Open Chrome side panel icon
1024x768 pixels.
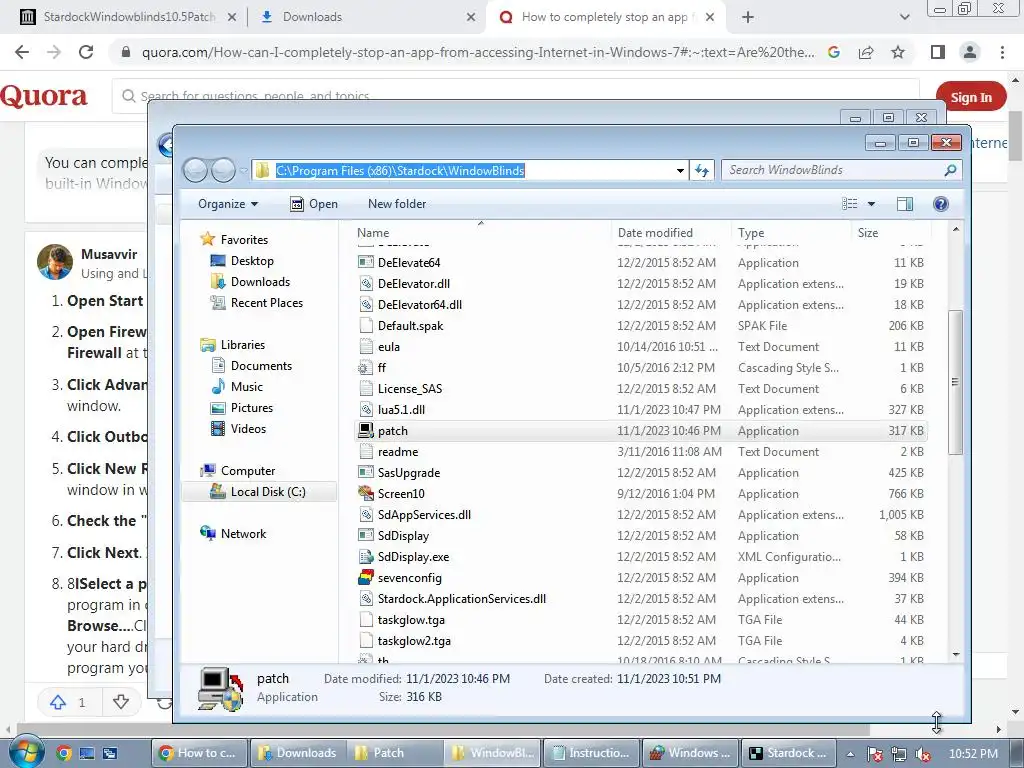click(x=938, y=52)
